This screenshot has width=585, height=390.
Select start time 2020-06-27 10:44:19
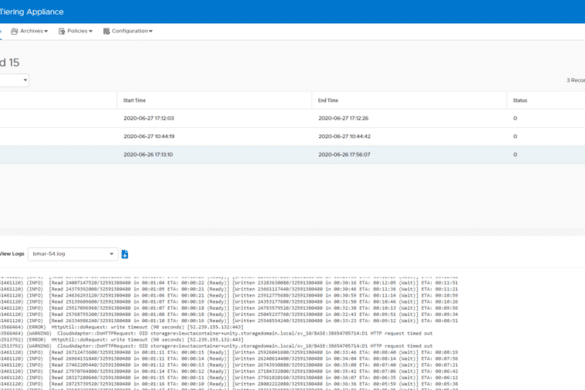click(149, 136)
